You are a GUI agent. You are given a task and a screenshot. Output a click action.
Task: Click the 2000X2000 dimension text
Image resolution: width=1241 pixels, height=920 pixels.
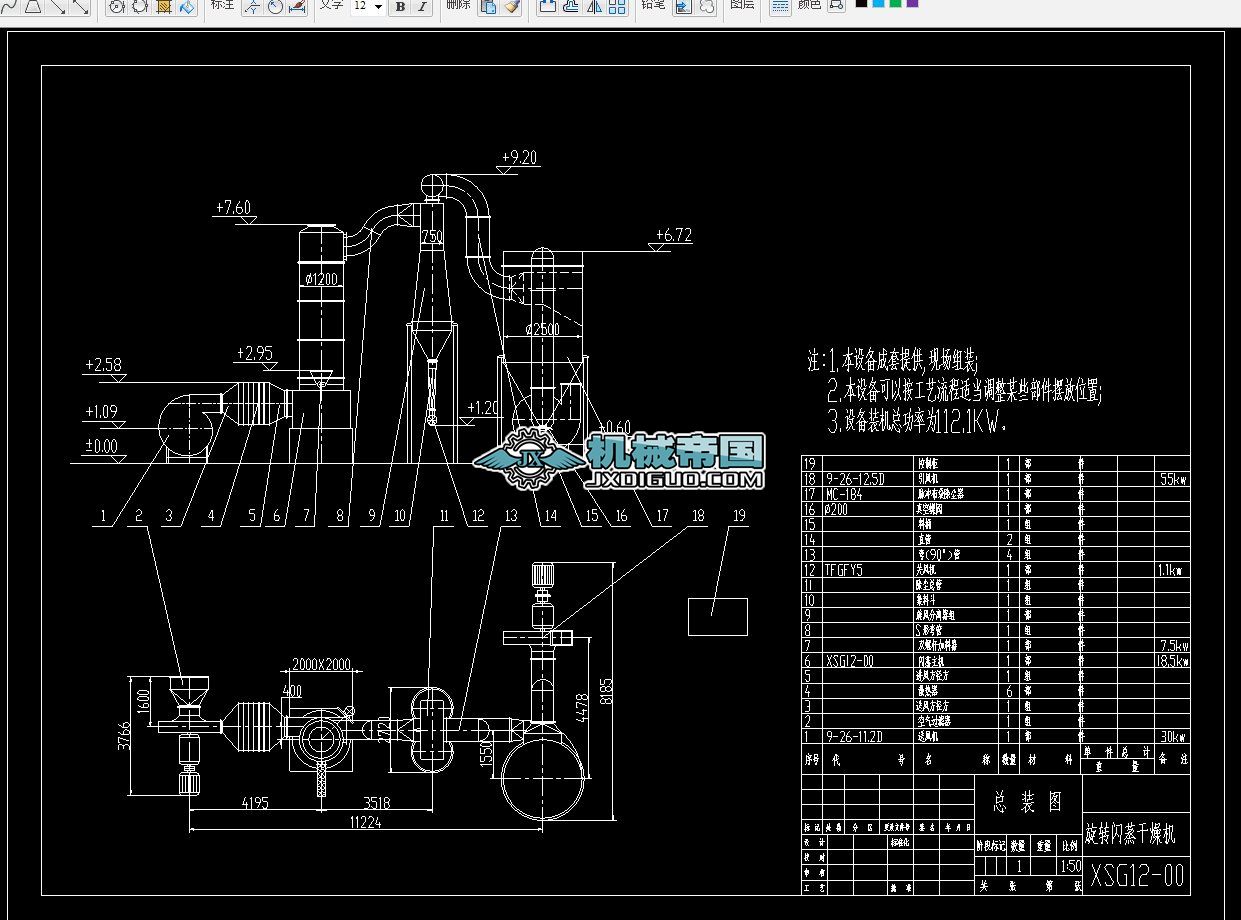(x=323, y=664)
